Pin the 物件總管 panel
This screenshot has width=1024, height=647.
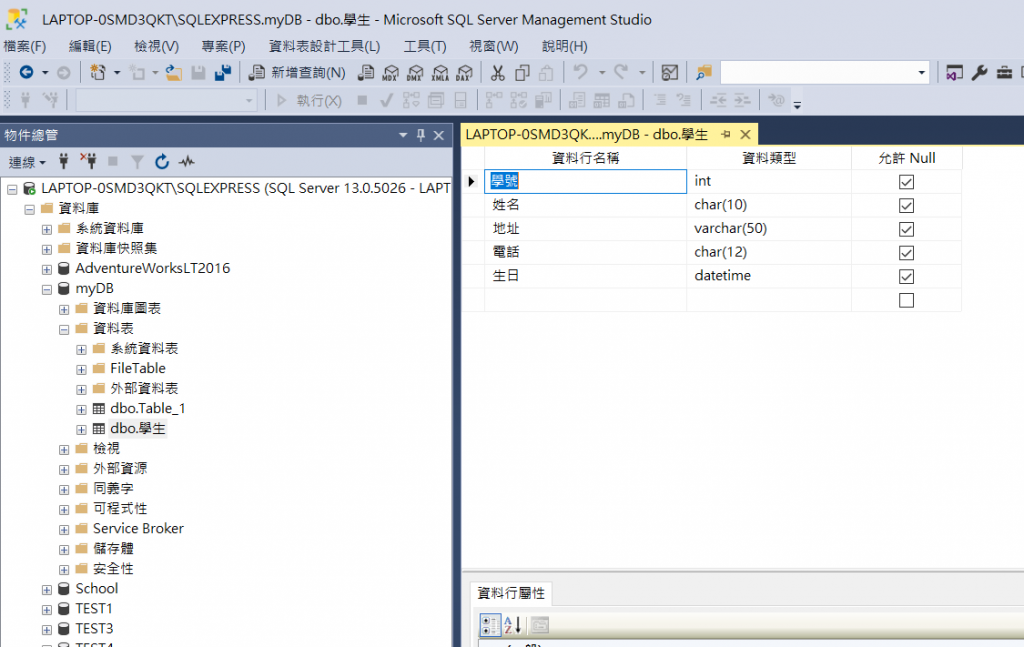tap(421, 135)
